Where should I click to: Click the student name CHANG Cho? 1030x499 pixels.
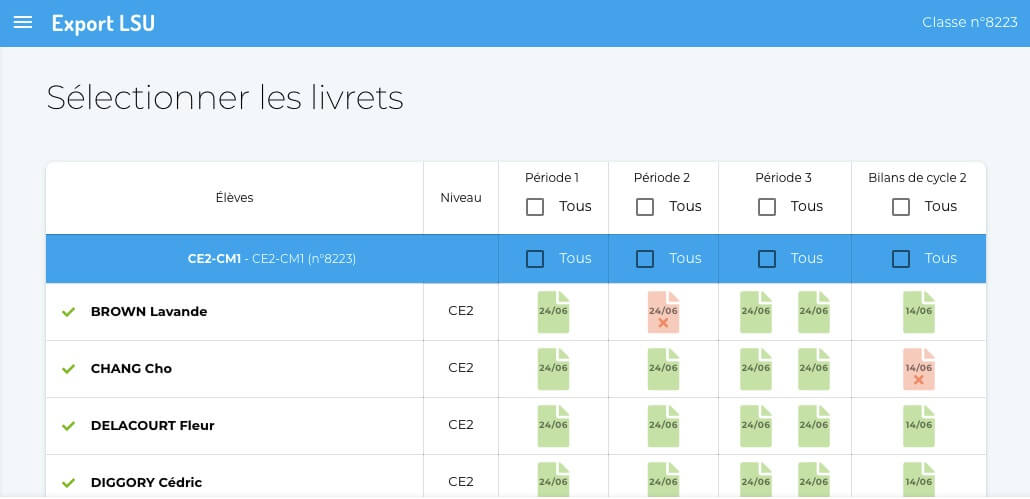(131, 369)
